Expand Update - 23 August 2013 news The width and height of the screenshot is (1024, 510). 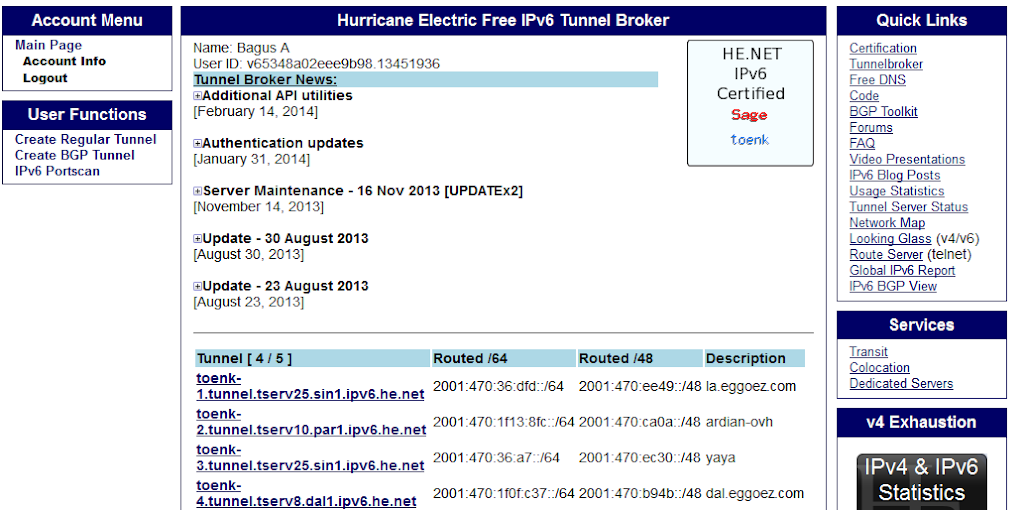point(198,287)
